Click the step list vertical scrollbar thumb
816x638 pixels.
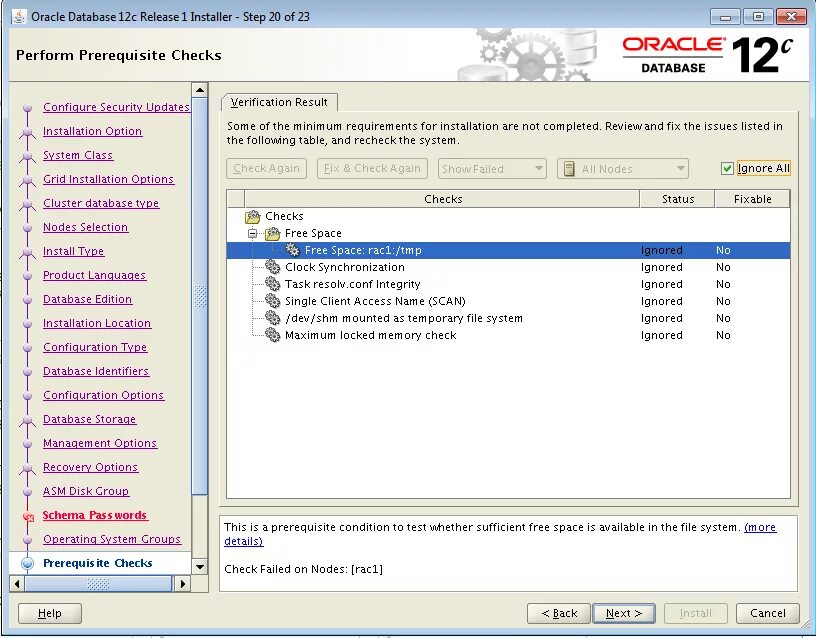tap(200, 296)
